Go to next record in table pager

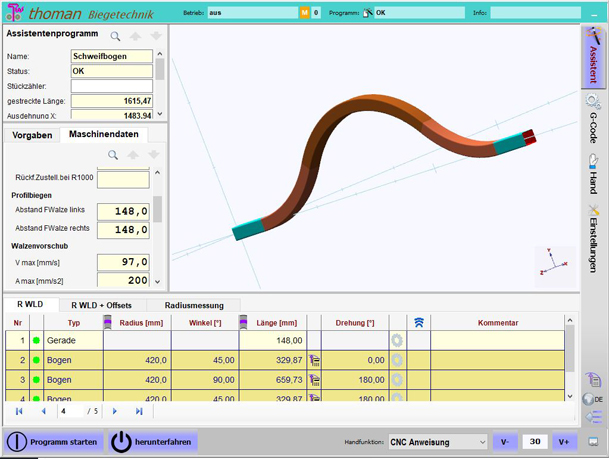(115, 411)
